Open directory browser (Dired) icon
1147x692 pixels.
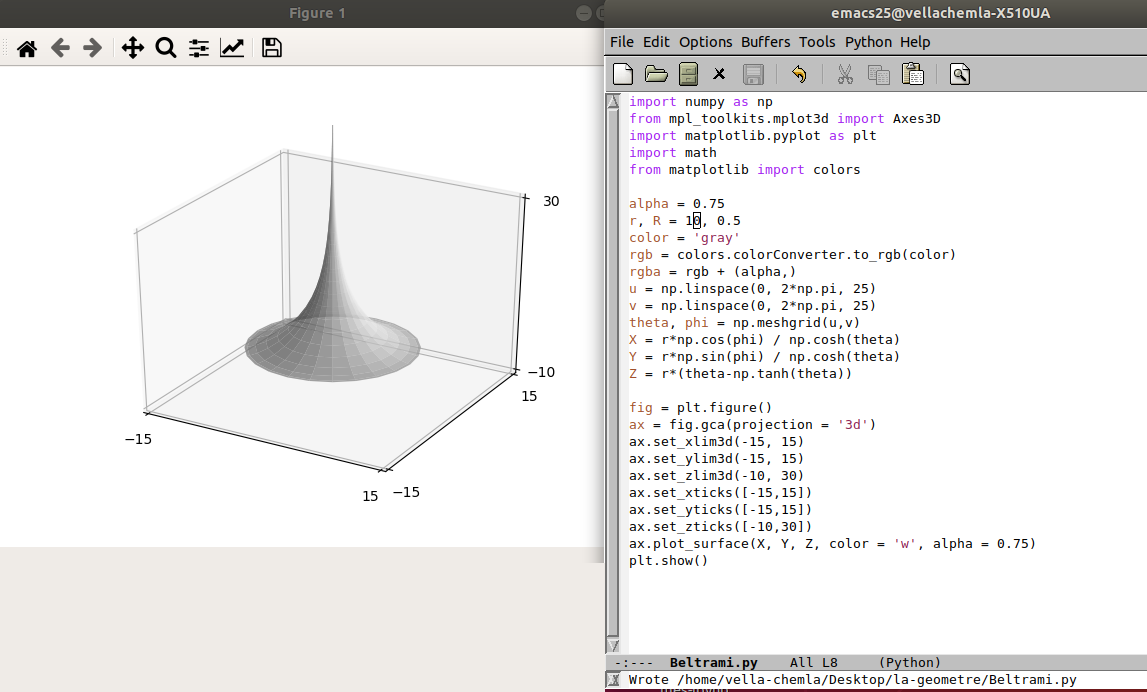point(688,74)
